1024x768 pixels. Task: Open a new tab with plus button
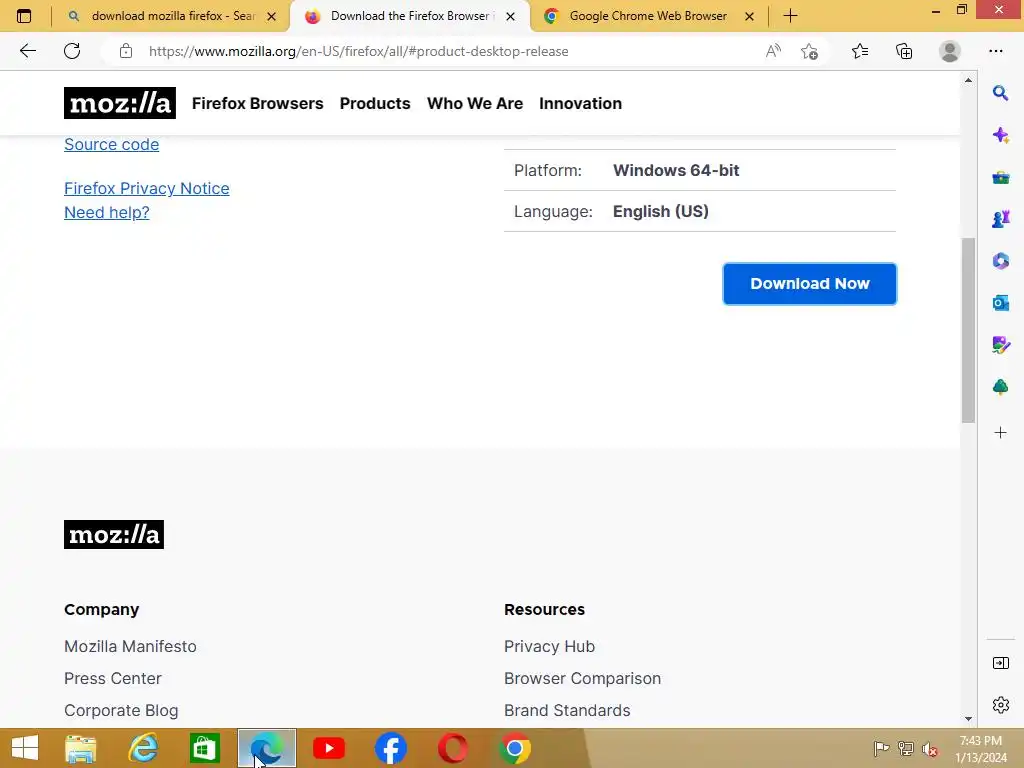[790, 16]
